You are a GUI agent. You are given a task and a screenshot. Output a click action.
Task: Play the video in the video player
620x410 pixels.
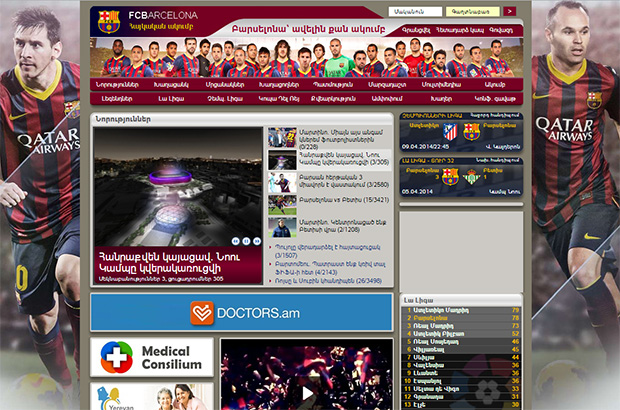point(307,393)
